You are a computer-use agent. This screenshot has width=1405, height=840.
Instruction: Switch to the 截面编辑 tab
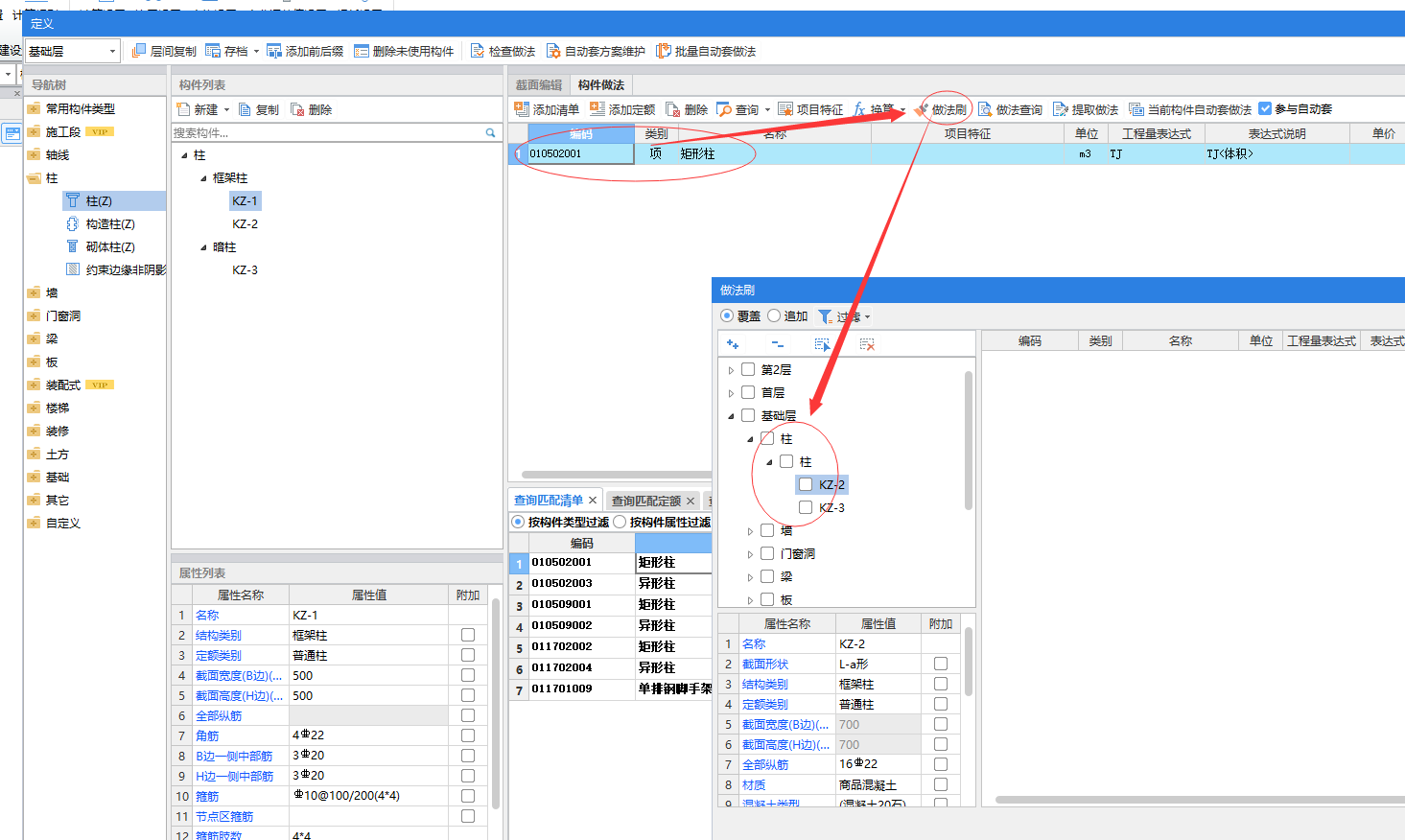[x=539, y=85]
